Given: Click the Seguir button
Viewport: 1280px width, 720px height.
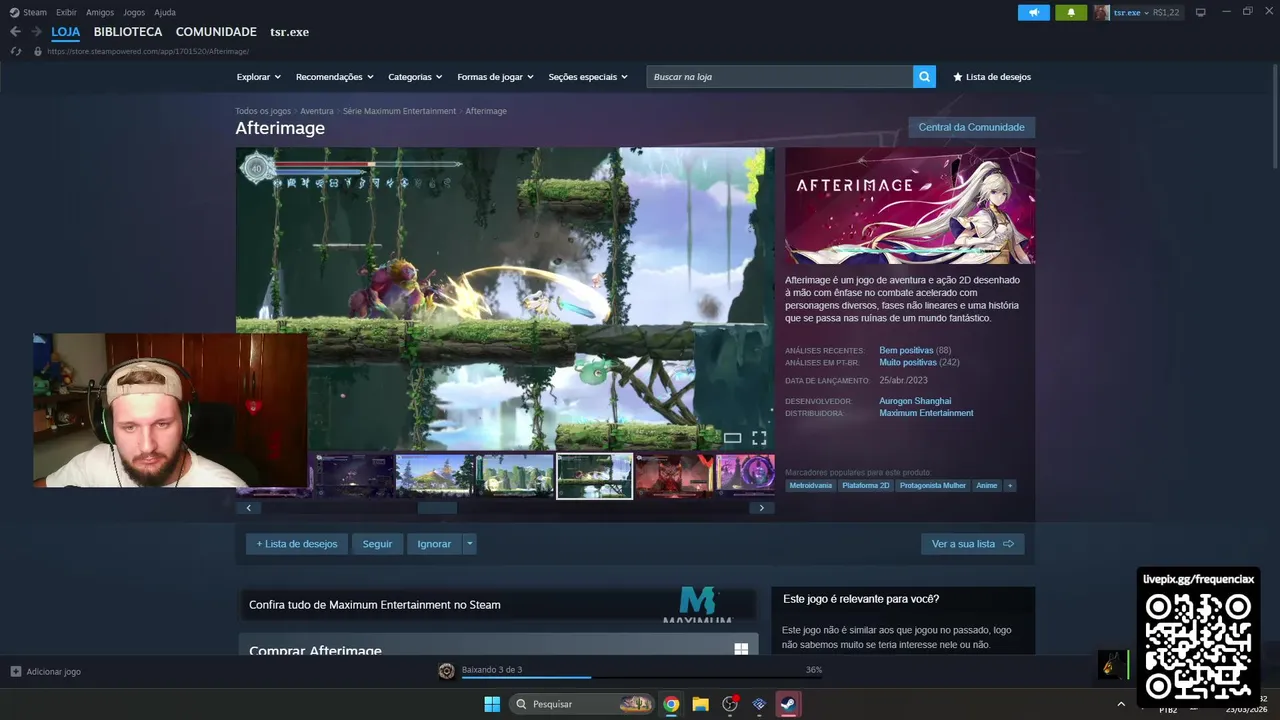Looking at the screenshot, I should point(377,544).
